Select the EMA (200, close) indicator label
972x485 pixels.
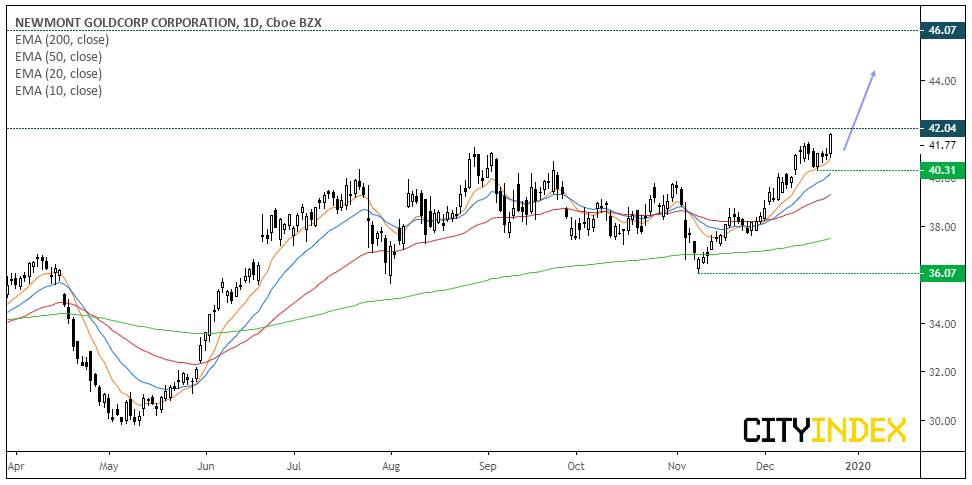[x=61, y=40]
